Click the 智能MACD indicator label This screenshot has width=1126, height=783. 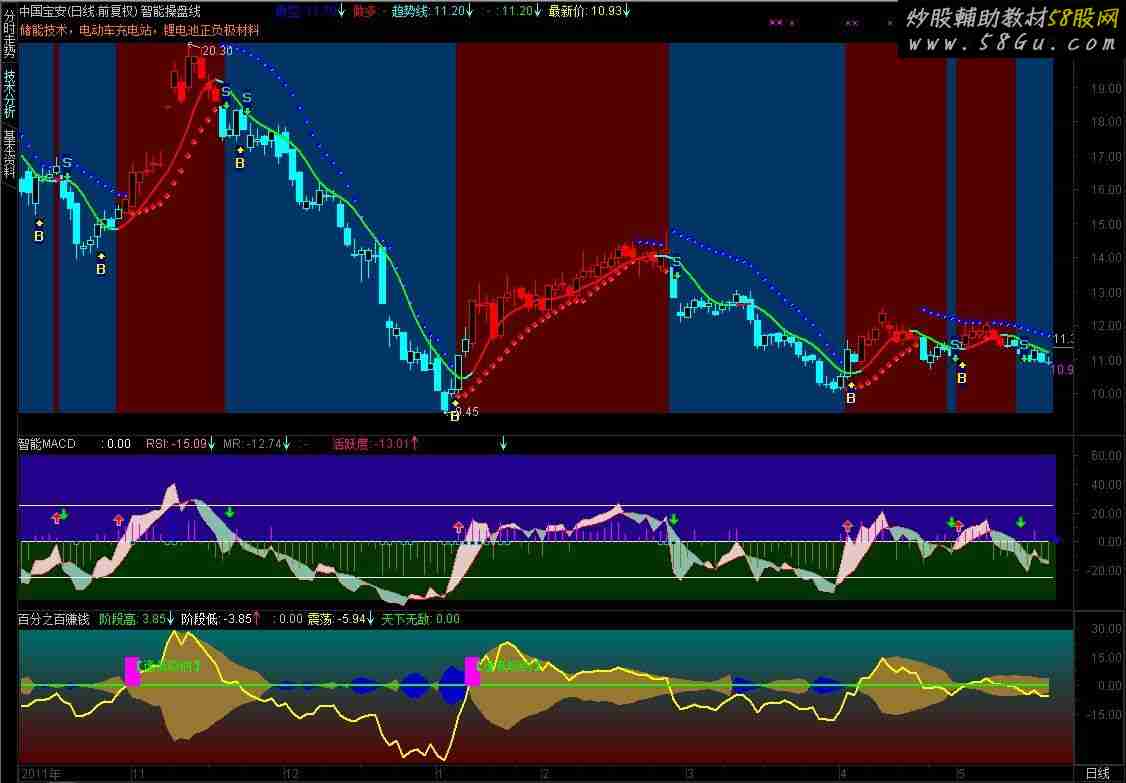tap(46, 444)
